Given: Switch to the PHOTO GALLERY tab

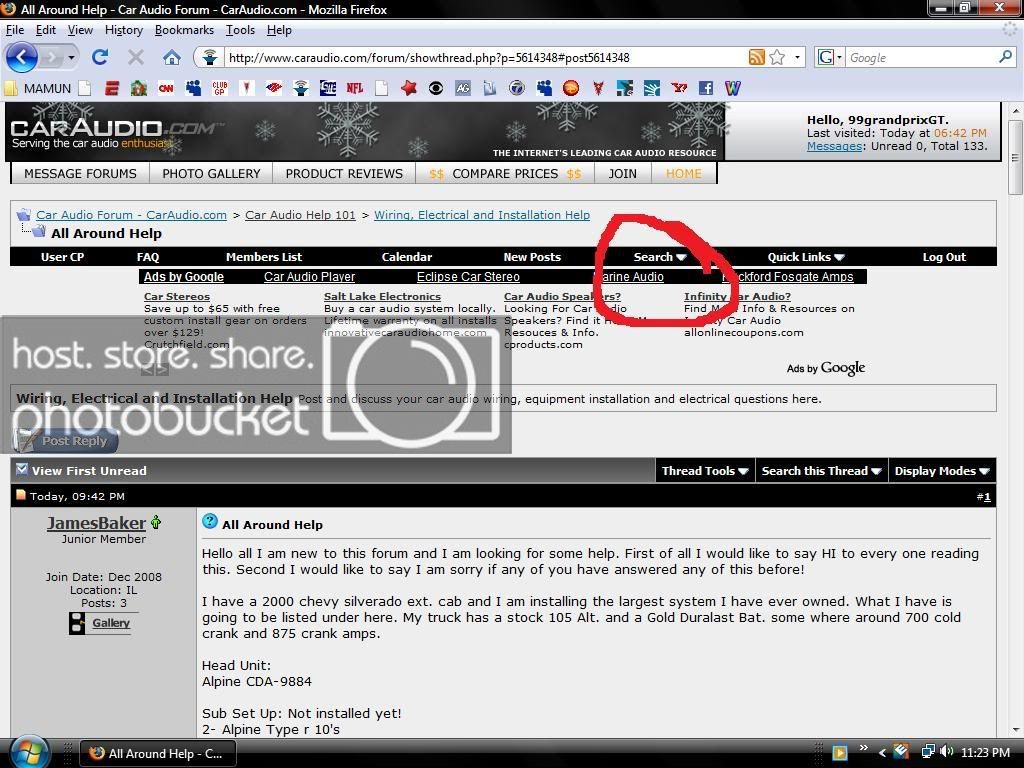Looking at the screenshot, I should 212,173.
